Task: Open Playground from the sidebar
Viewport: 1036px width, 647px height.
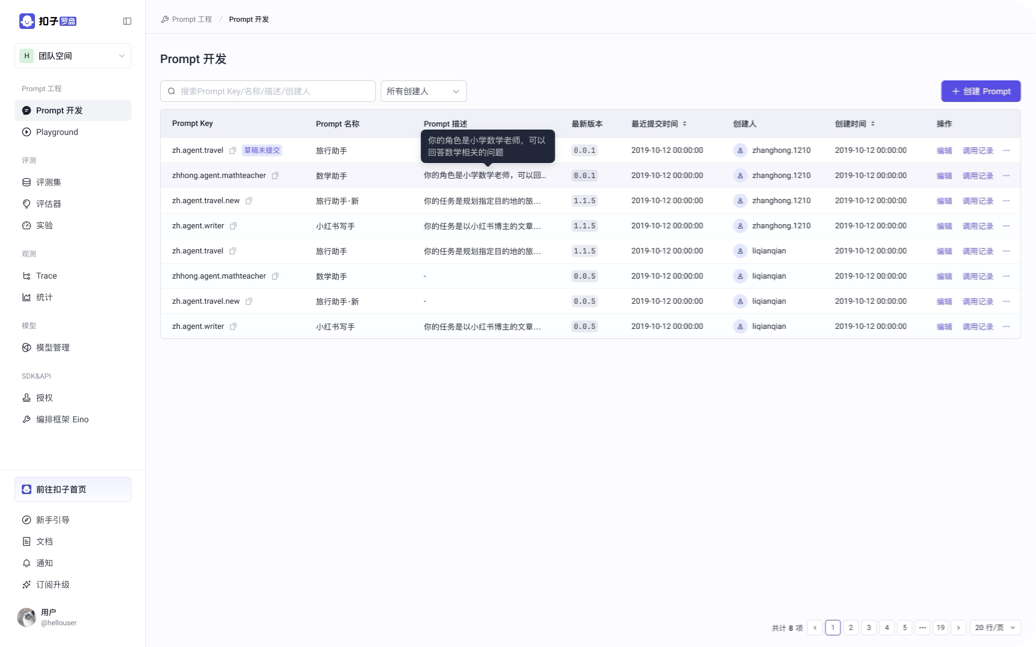Action: coord(73,132)
